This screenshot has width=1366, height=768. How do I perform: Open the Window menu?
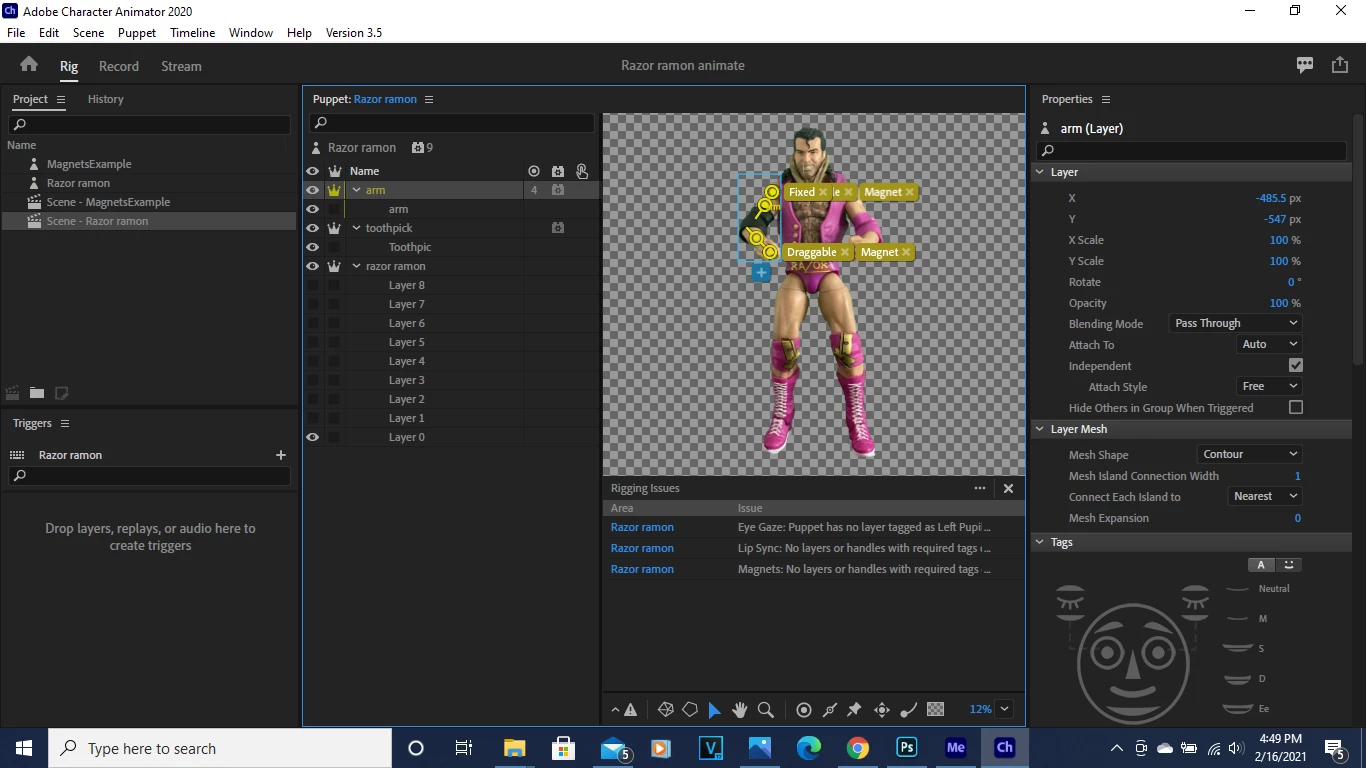[250, 33]
